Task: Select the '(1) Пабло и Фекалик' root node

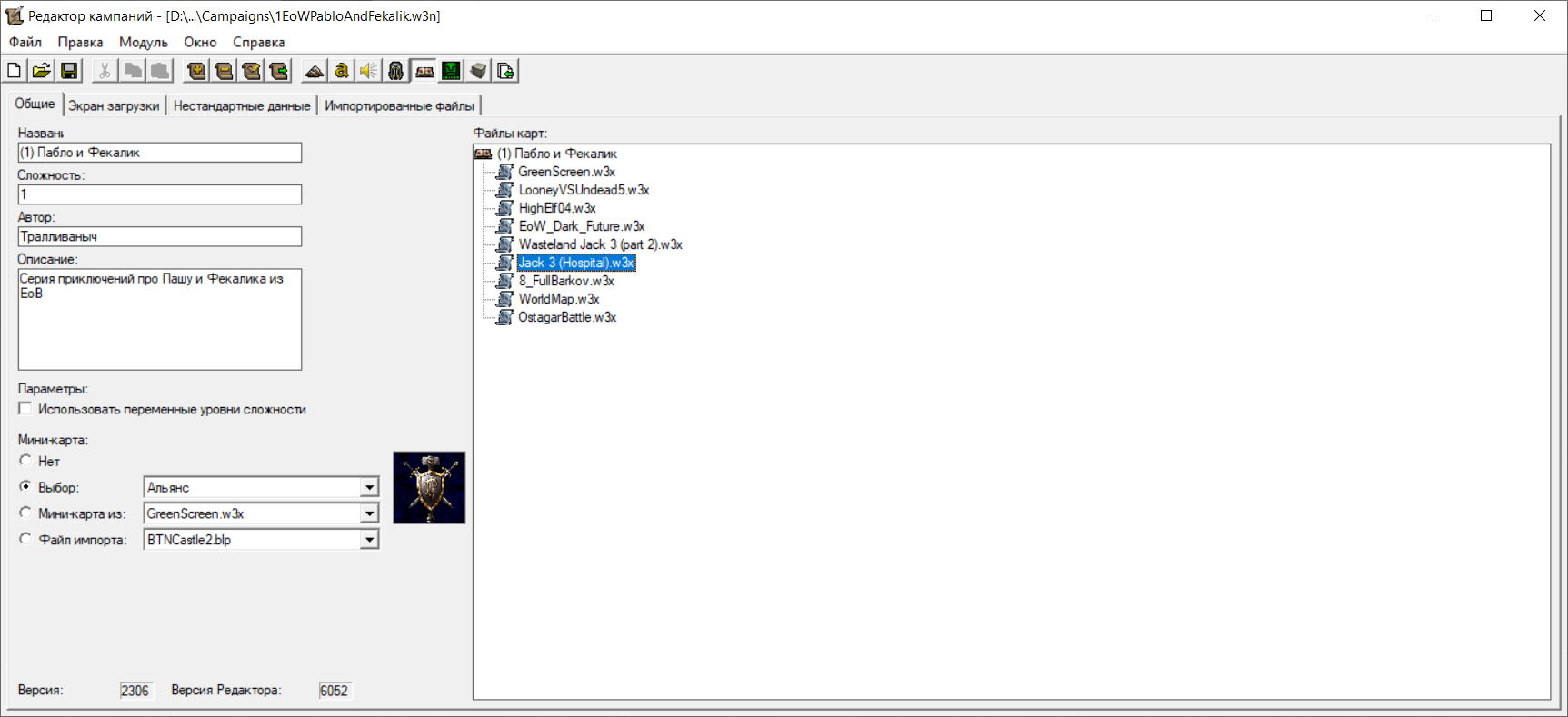Action: [x=557, y=154]
